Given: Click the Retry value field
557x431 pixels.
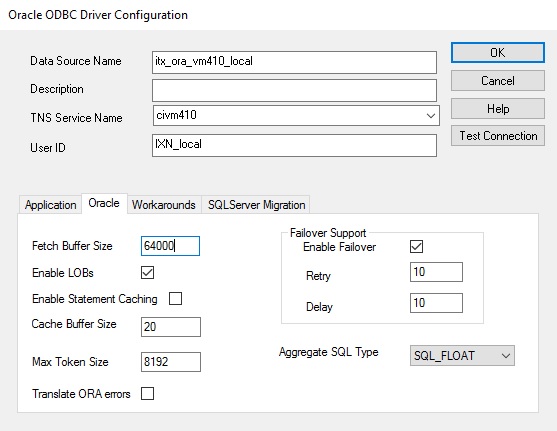Looking at the screenshot, I should 436,272.
